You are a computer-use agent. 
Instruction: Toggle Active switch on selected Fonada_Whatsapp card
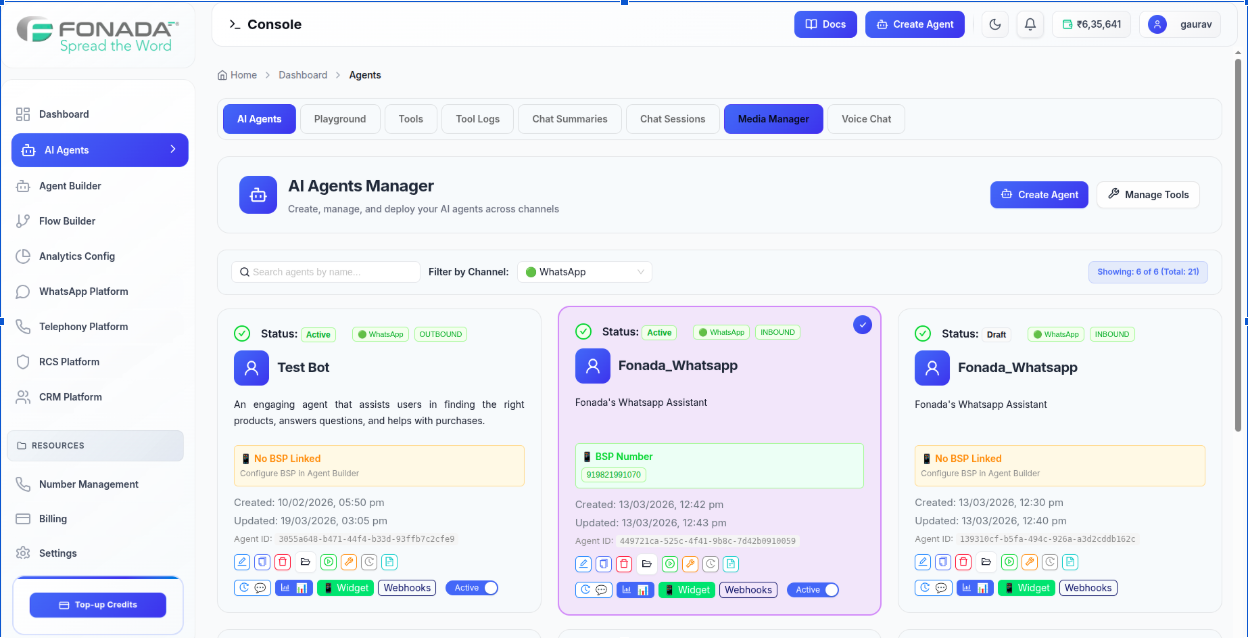[x=813, y=590]
